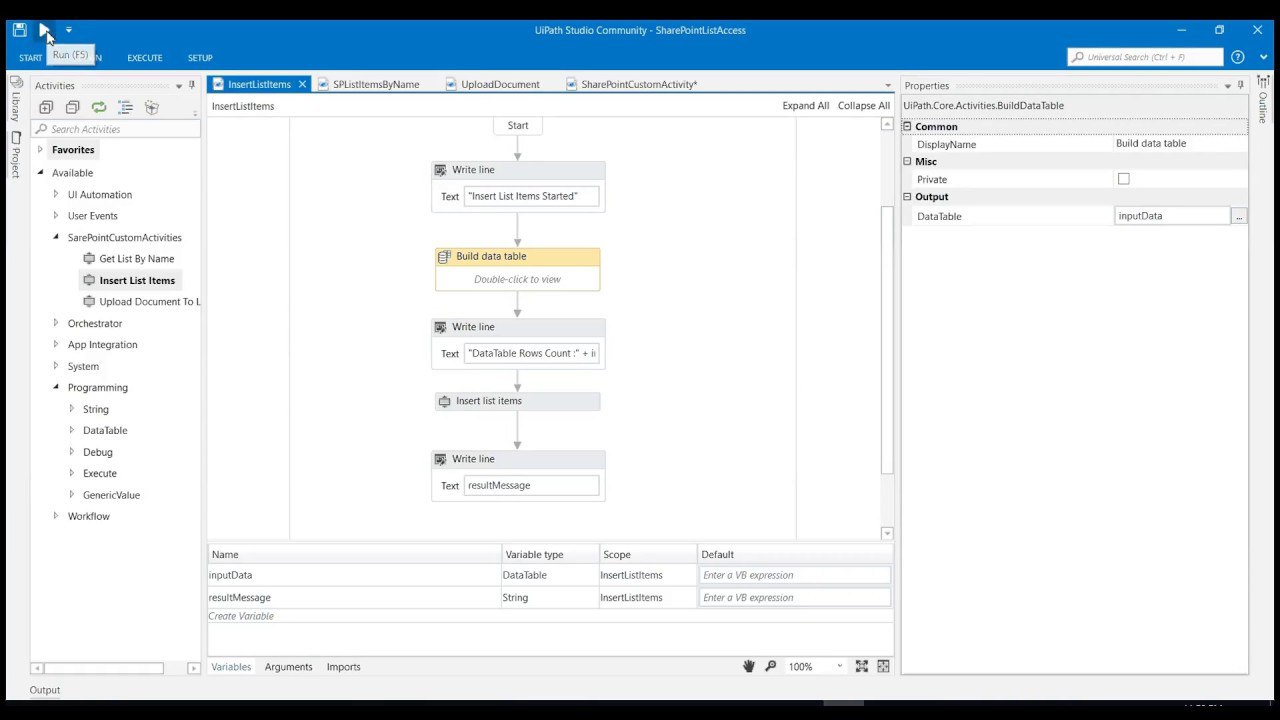Collapse the Common properties section

click(908, 127)
